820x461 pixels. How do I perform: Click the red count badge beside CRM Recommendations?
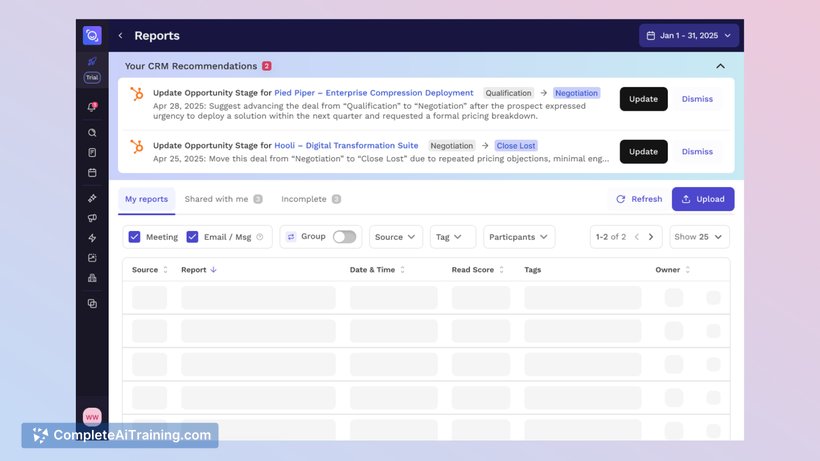267,66
